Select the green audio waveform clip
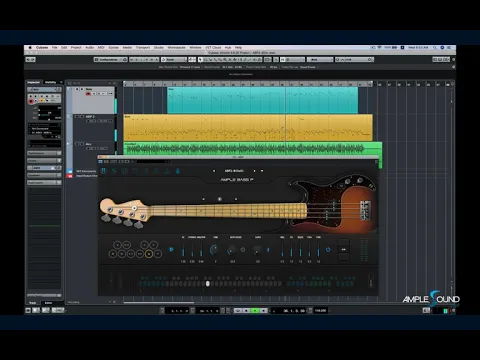 [x=253, y=148]
